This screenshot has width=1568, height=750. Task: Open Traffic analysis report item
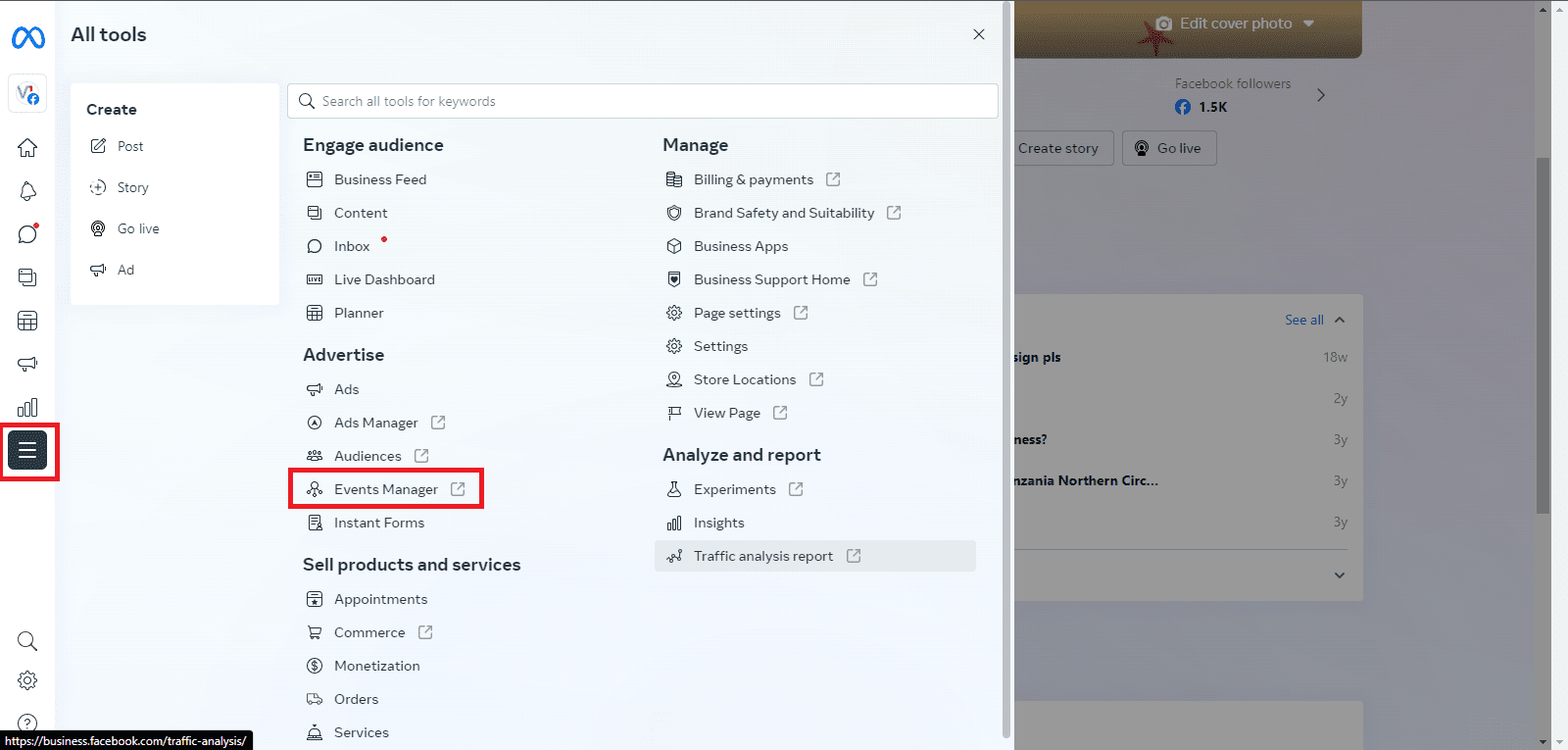(762, 556)
